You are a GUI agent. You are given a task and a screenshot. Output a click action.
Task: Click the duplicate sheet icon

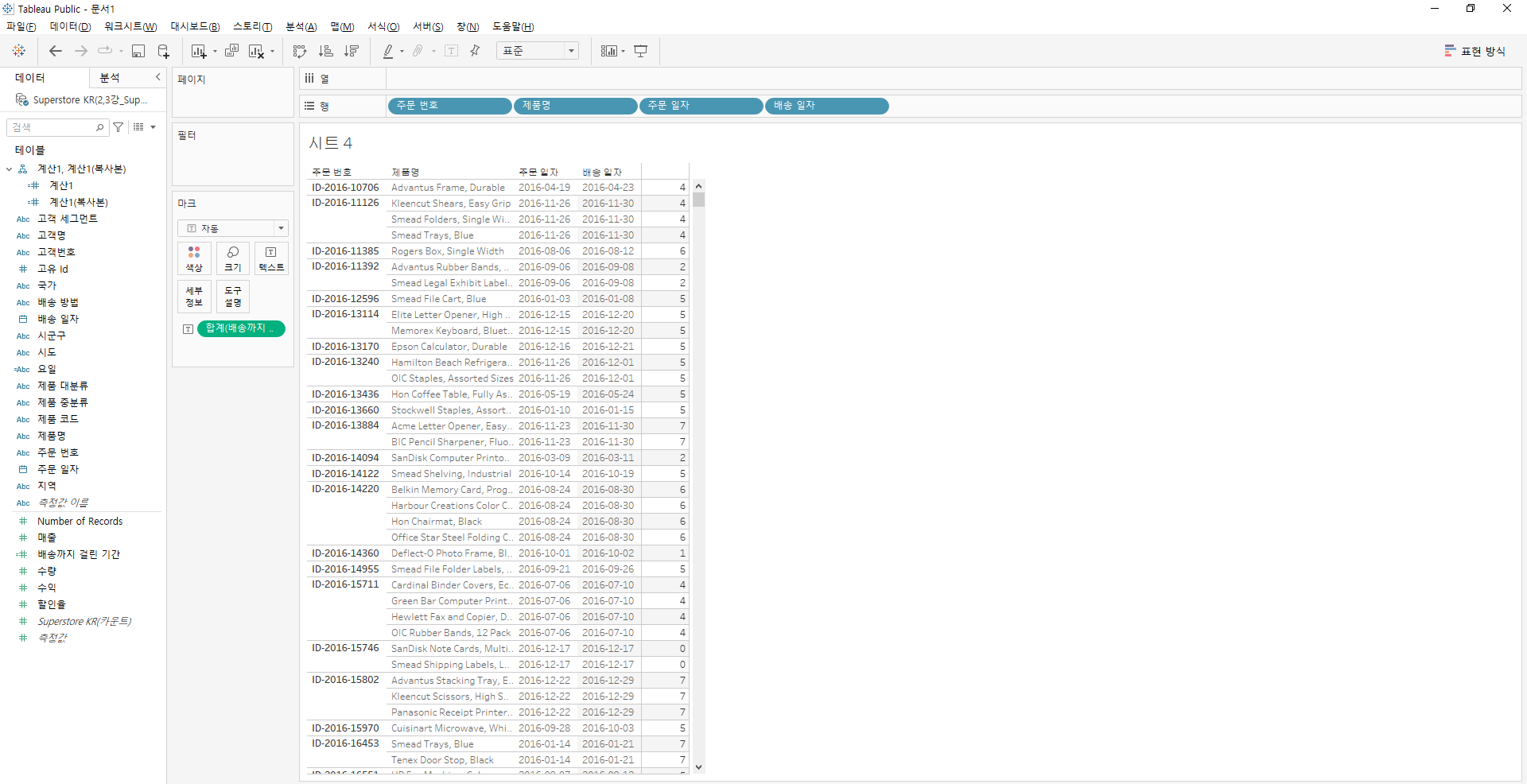[231, 51]
